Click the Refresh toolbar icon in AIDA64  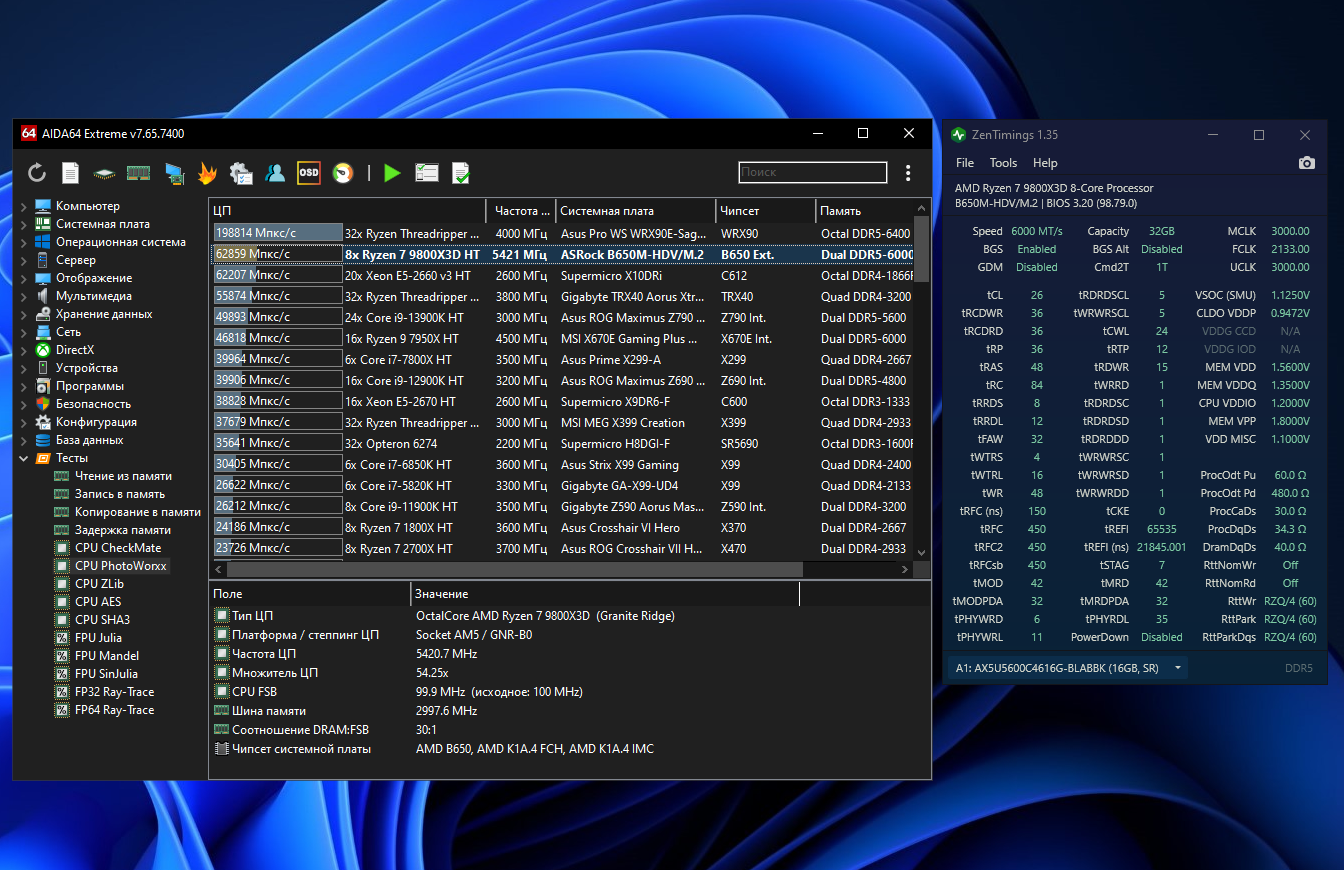coord(37,173)
